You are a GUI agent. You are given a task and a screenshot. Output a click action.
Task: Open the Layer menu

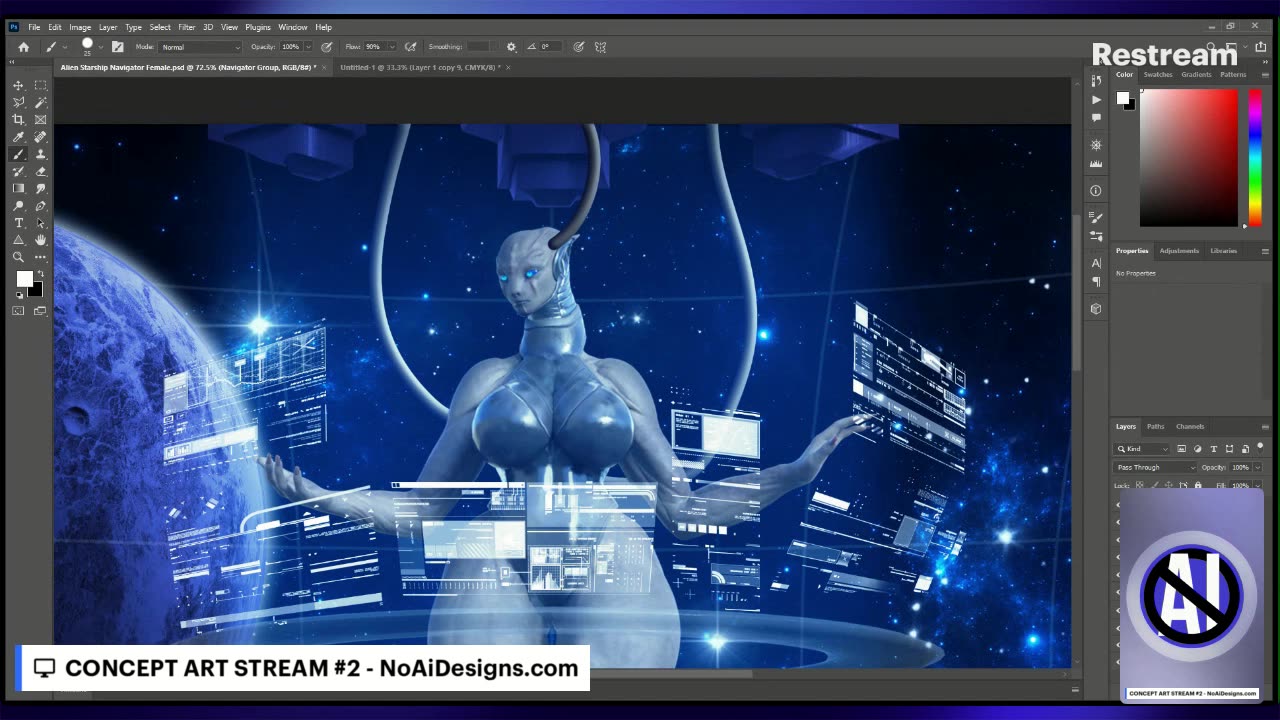pos(108,27)
